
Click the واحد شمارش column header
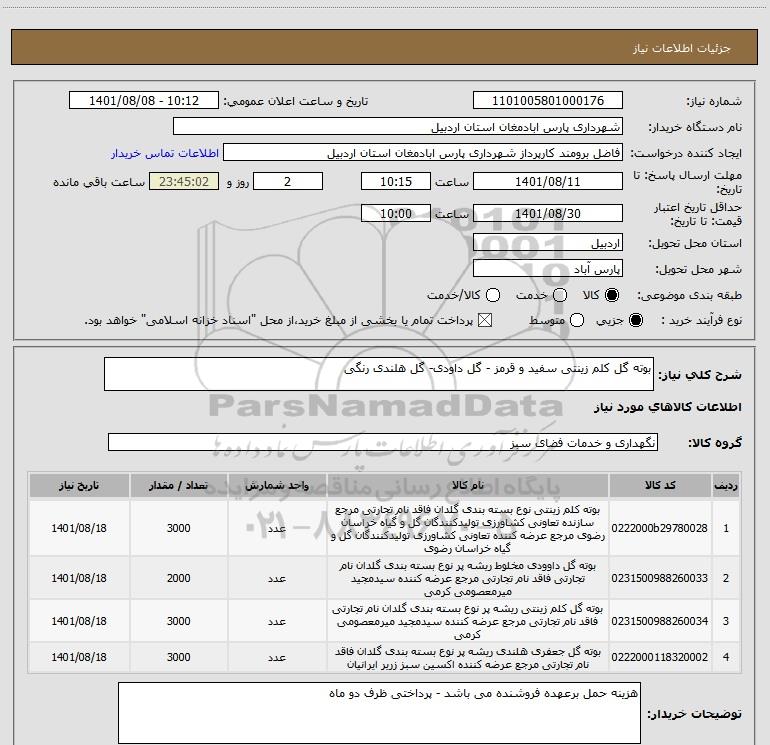click(277, 486)
